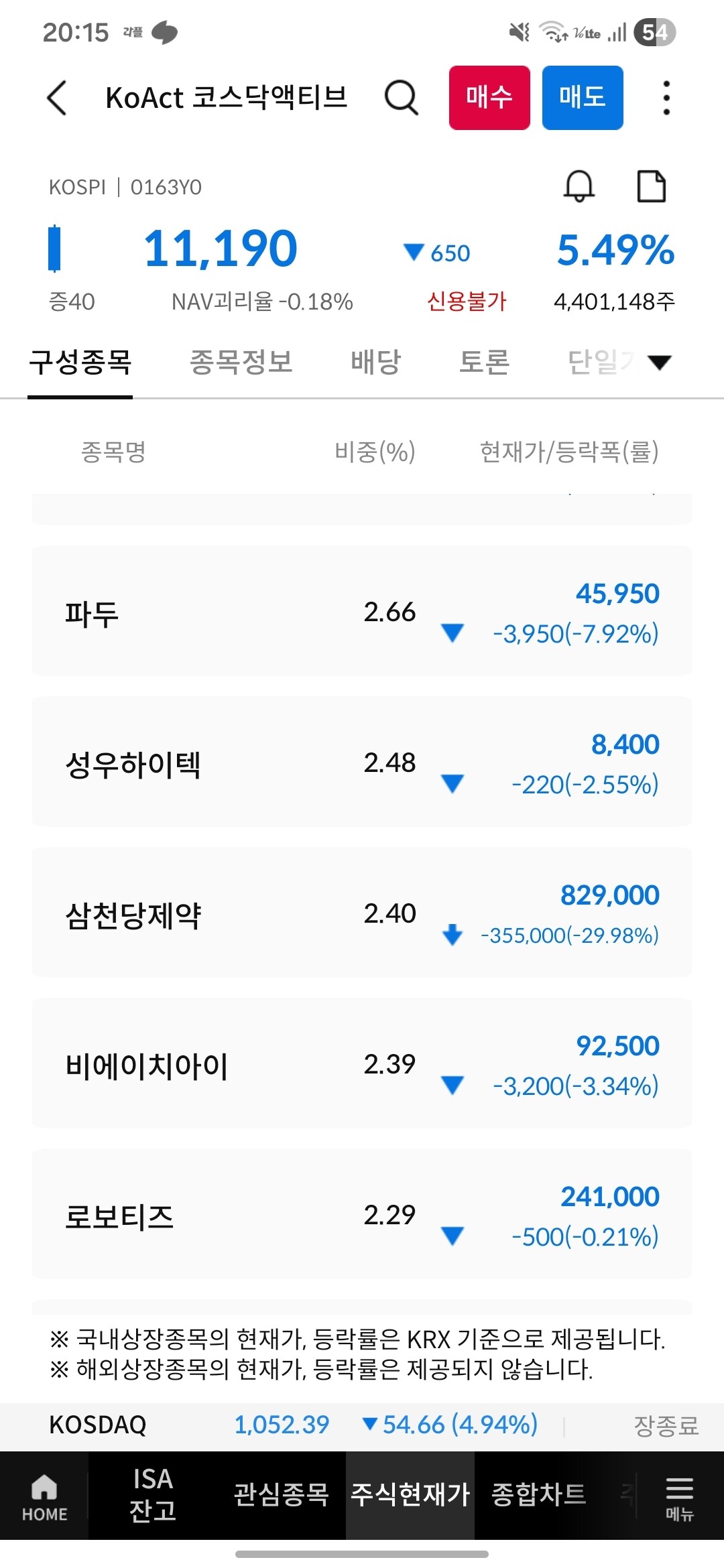The height and width of the screenshot is (1568, 724).
Task: Tap the KOSDAQ index ticker bar
Action: 362,1425
